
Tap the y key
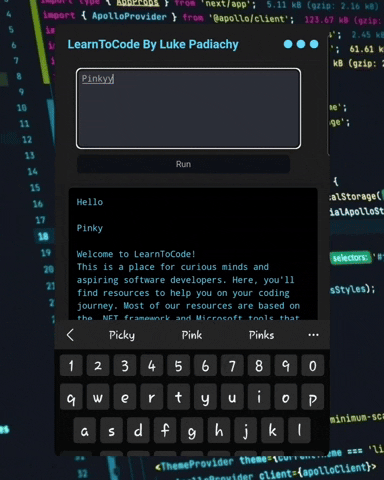pos(205,397)
